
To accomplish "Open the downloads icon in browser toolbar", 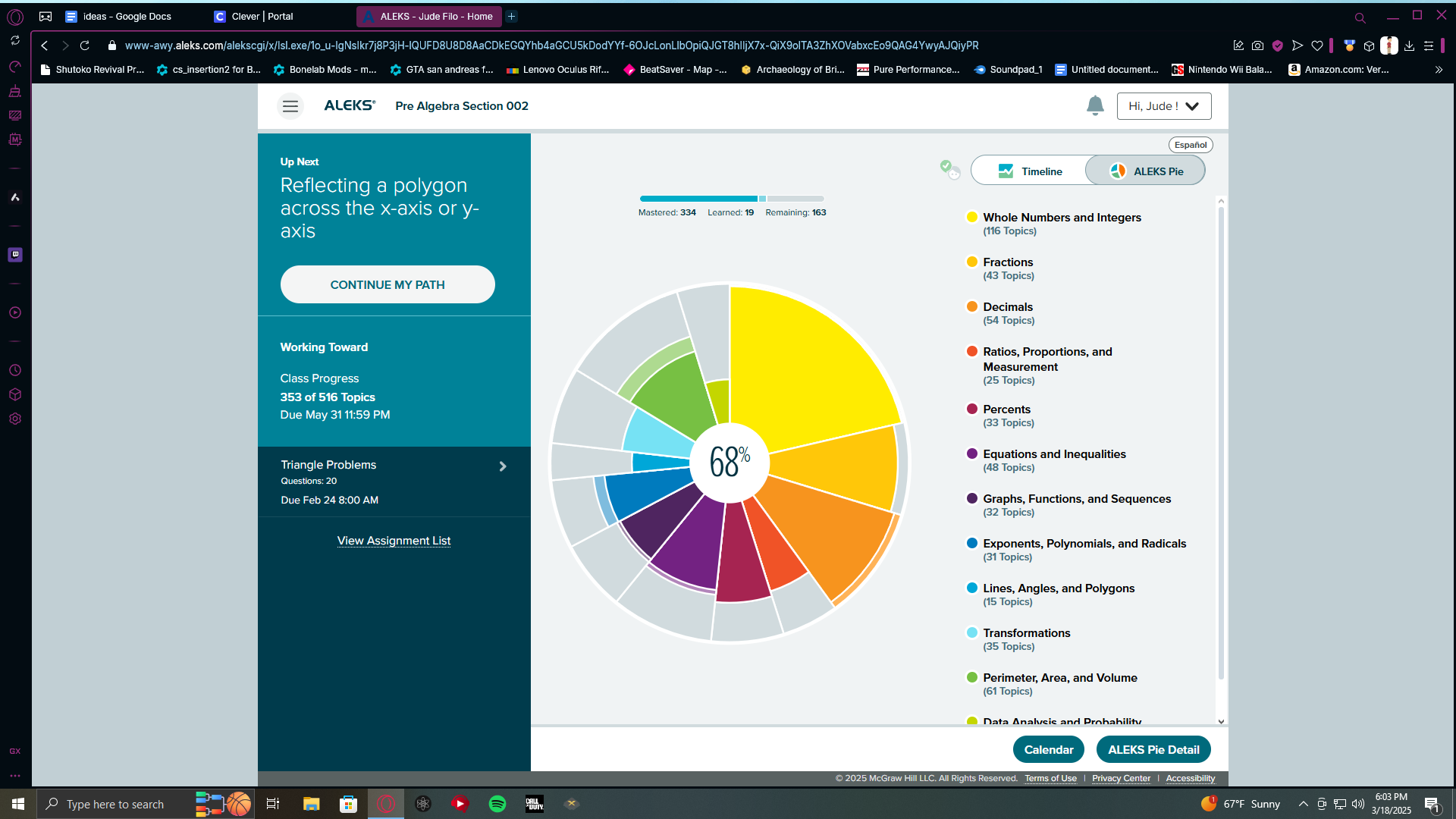I will [x=1409, y=45].
